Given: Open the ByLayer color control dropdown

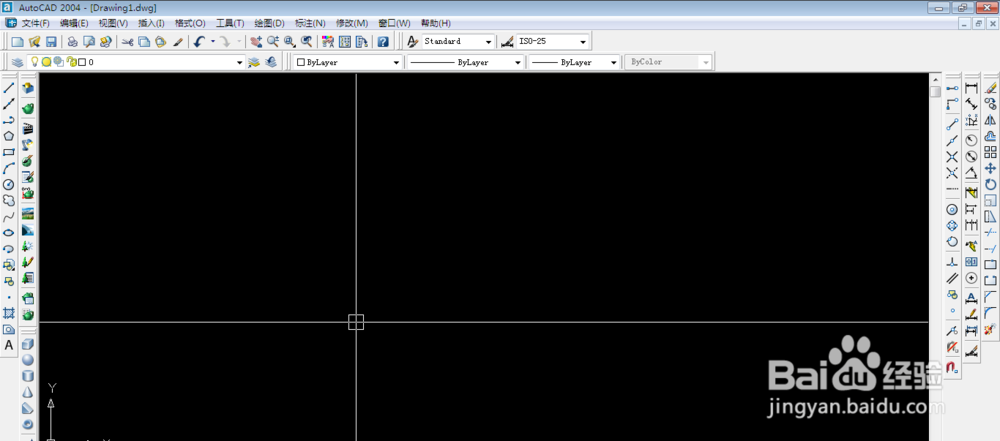Looking at the screenshot, I should click(395, 63).
